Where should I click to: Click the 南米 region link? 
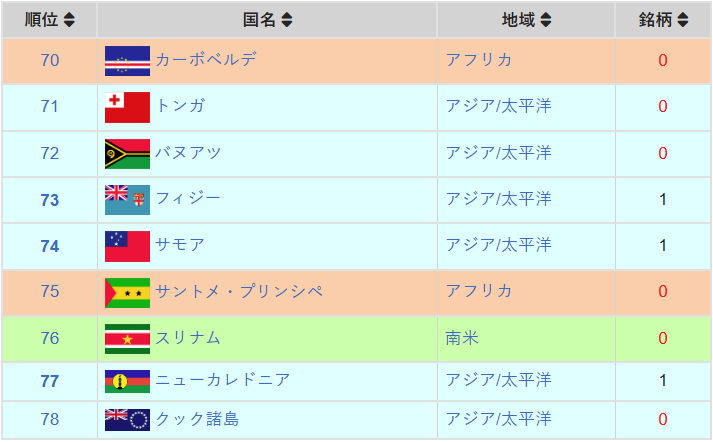coord(462,338)
